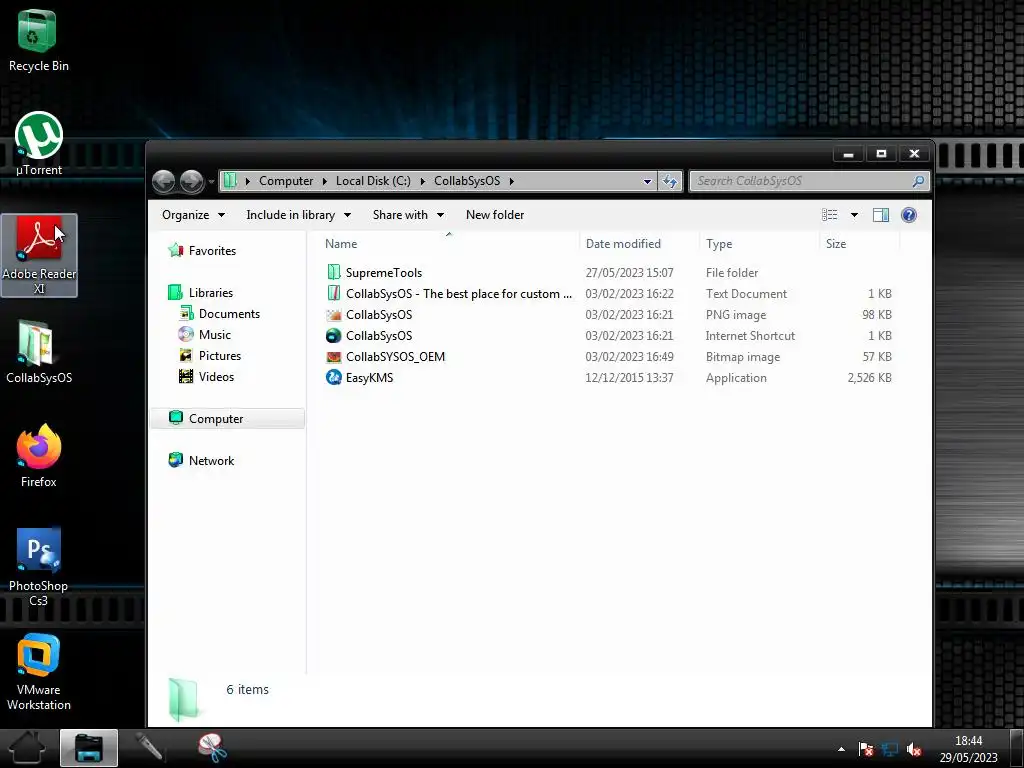Open the Recycle Bin desktop icon

(x=38, y=40)
